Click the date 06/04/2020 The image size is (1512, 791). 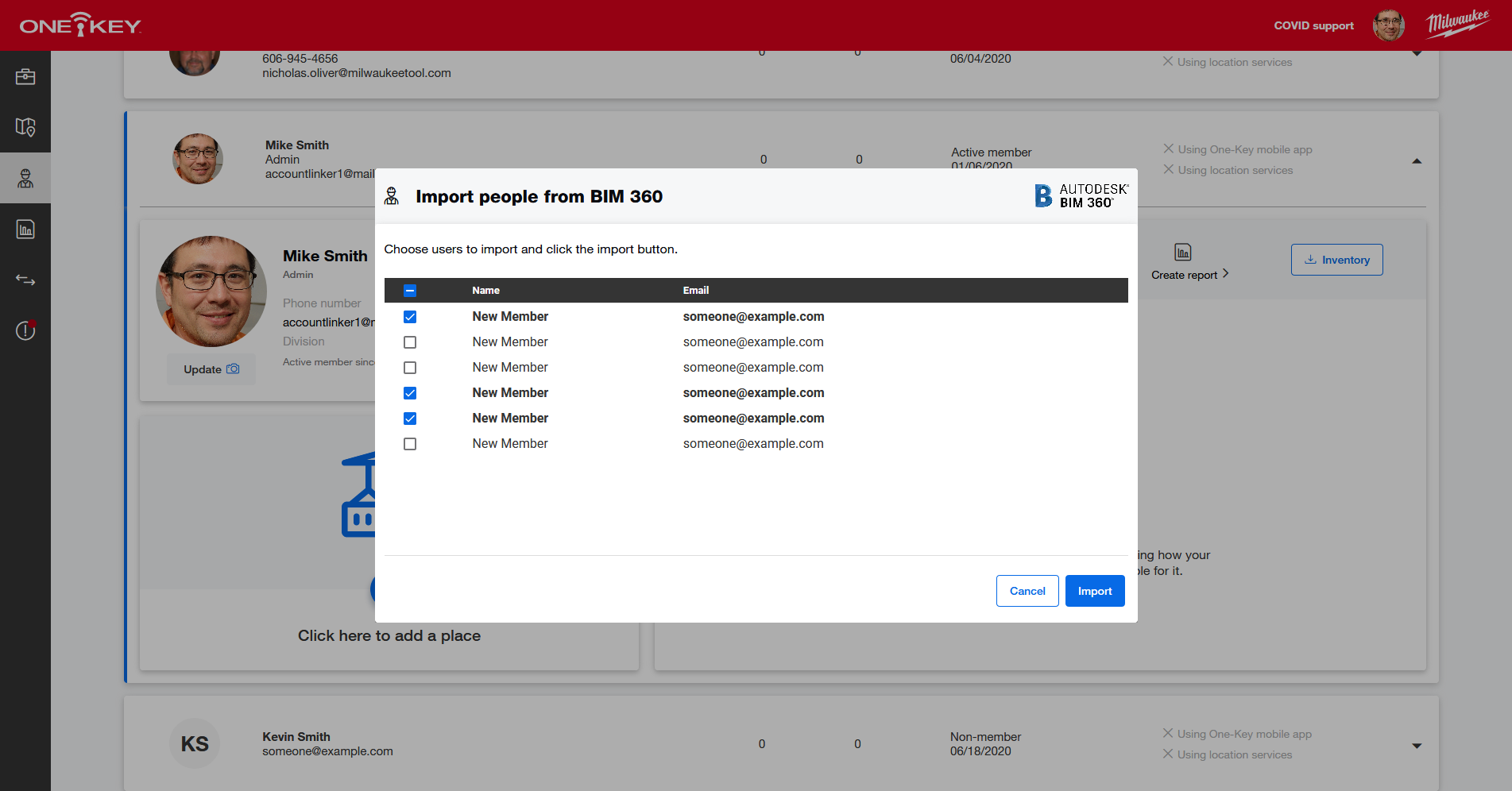[980, 59]
